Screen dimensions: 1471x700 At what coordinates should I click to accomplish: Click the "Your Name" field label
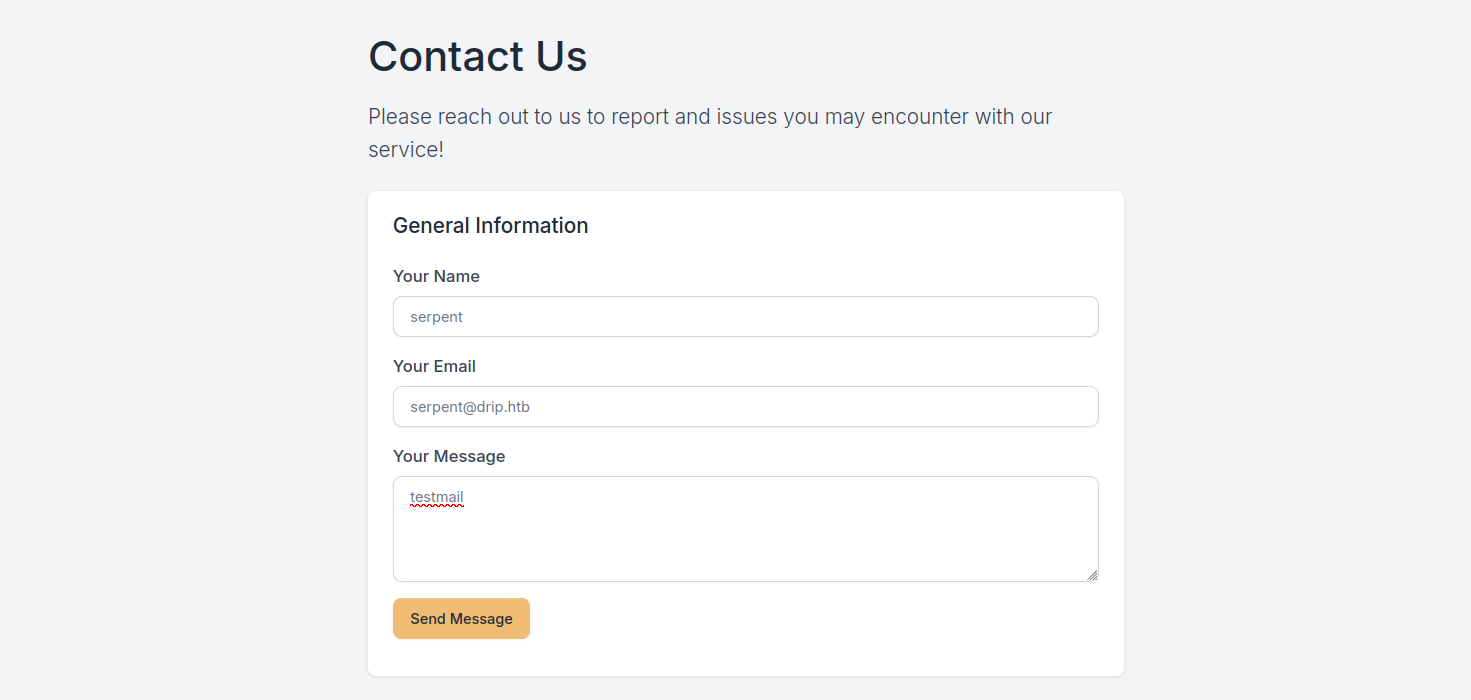tap(436, 276)
